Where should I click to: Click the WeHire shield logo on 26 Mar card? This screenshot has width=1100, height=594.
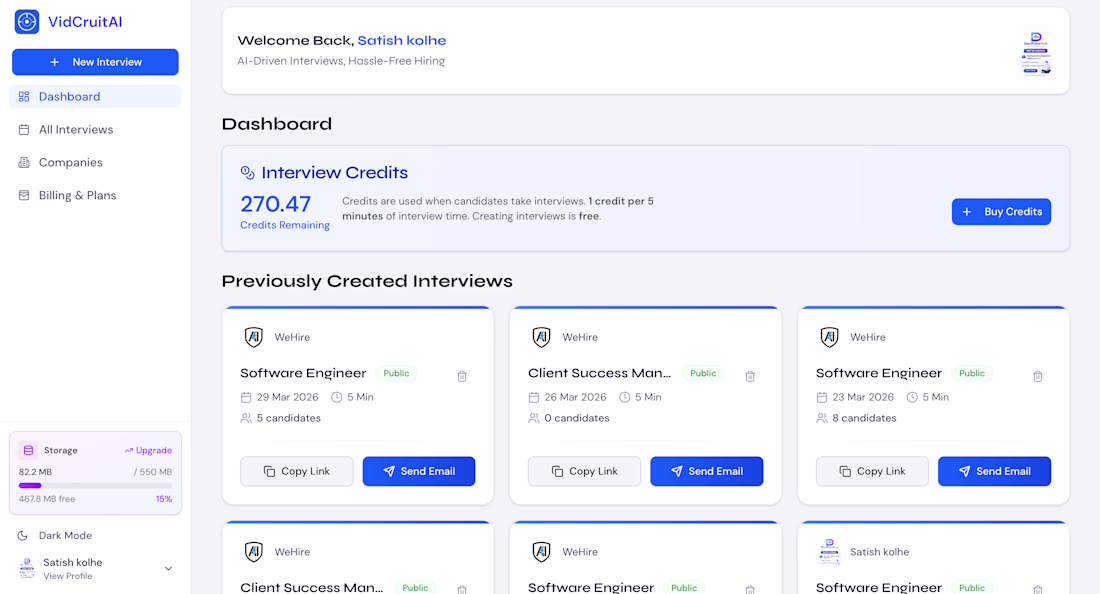pyautogui.click(x=542, y=337)
